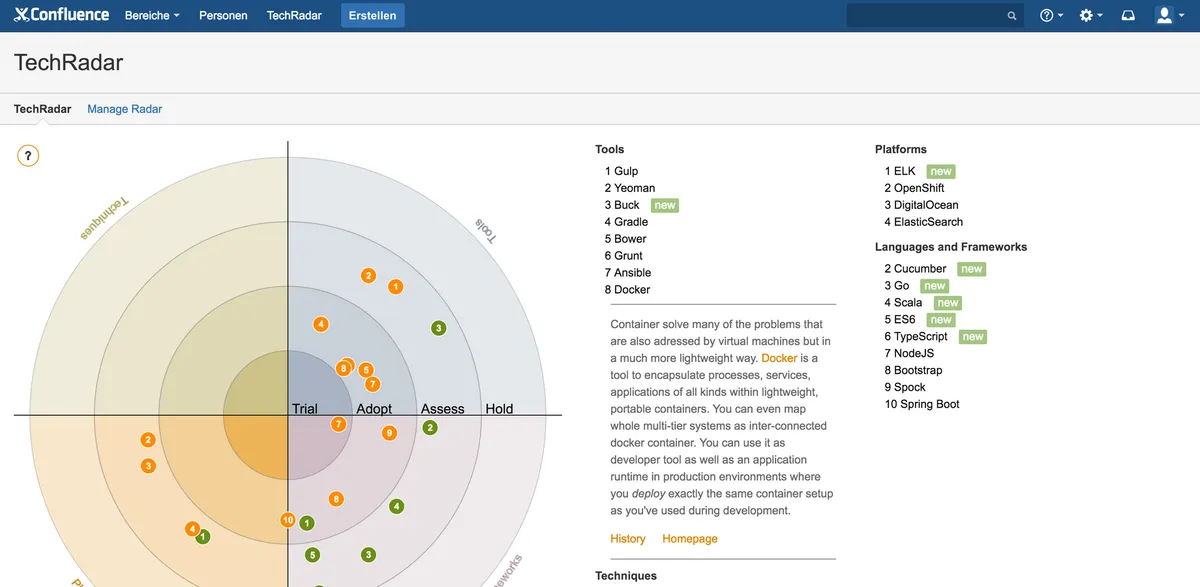Select '2 OpenShift' in Platforms list

point(914,188)
